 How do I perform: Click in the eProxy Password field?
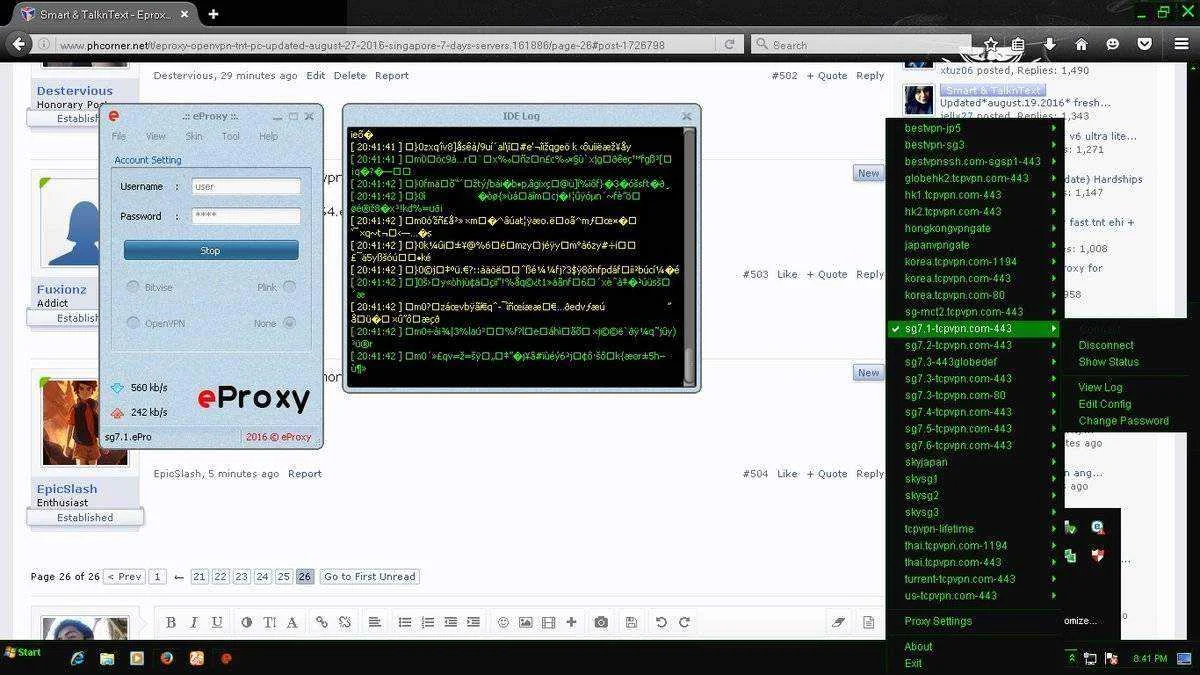coord(246,216)
